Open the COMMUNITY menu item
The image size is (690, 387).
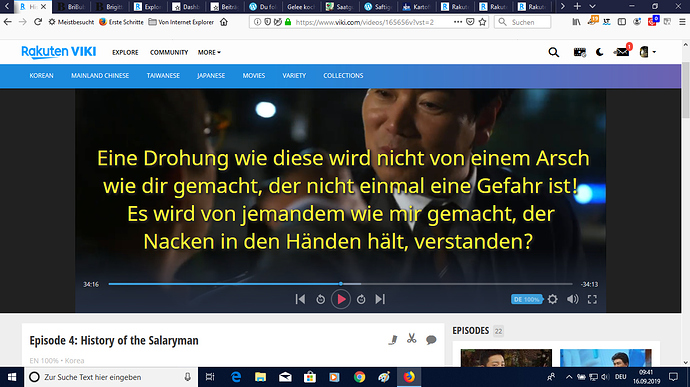[x=169, y=52]
